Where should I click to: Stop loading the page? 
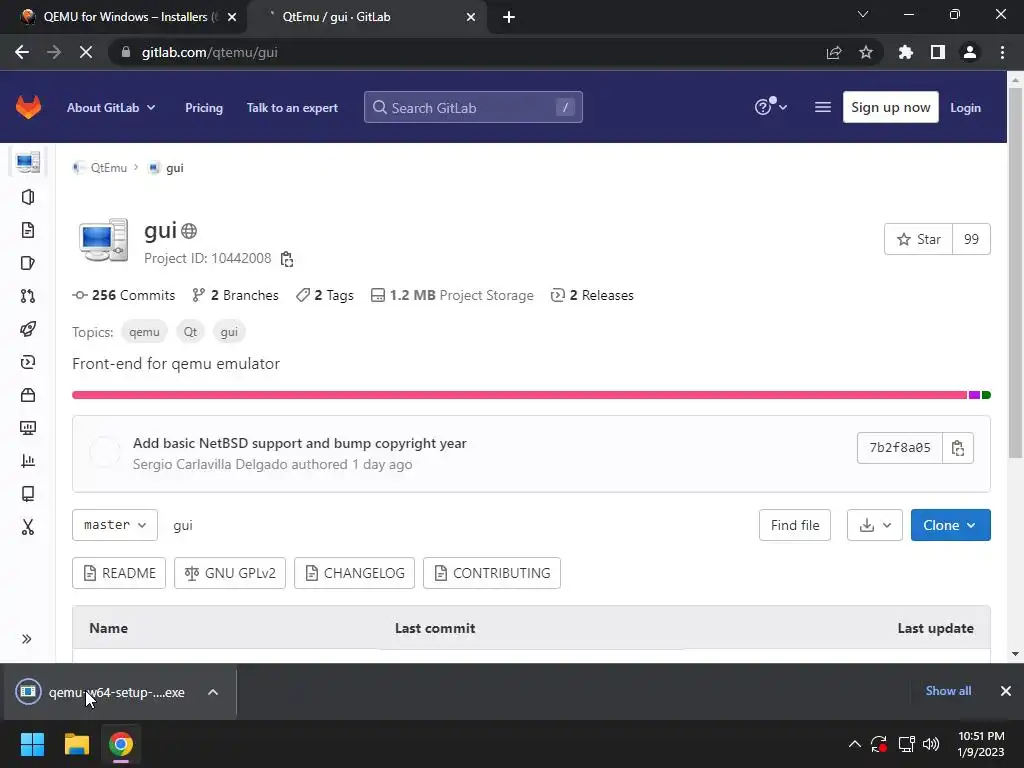click(86, 52)
